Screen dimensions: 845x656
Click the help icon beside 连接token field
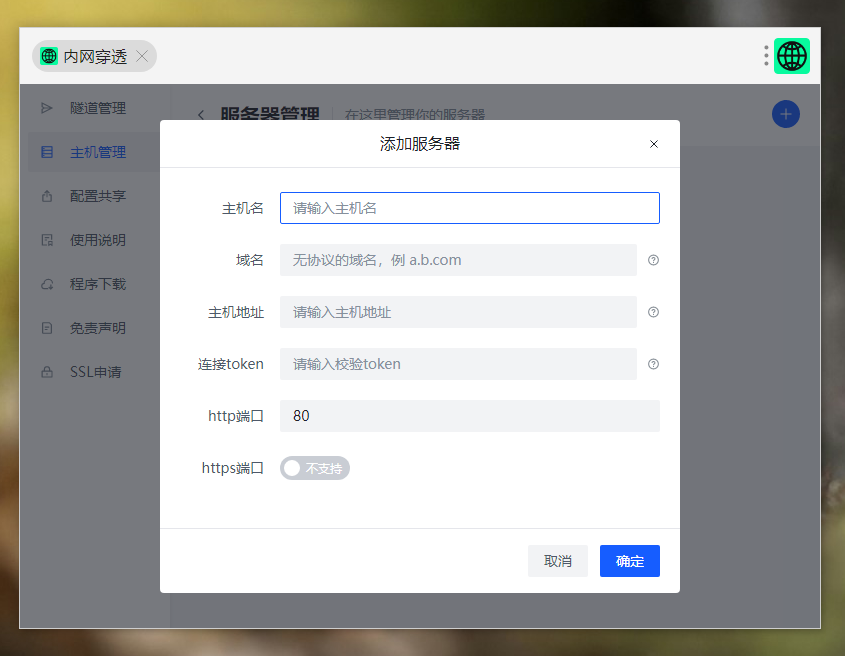[653, 364]
